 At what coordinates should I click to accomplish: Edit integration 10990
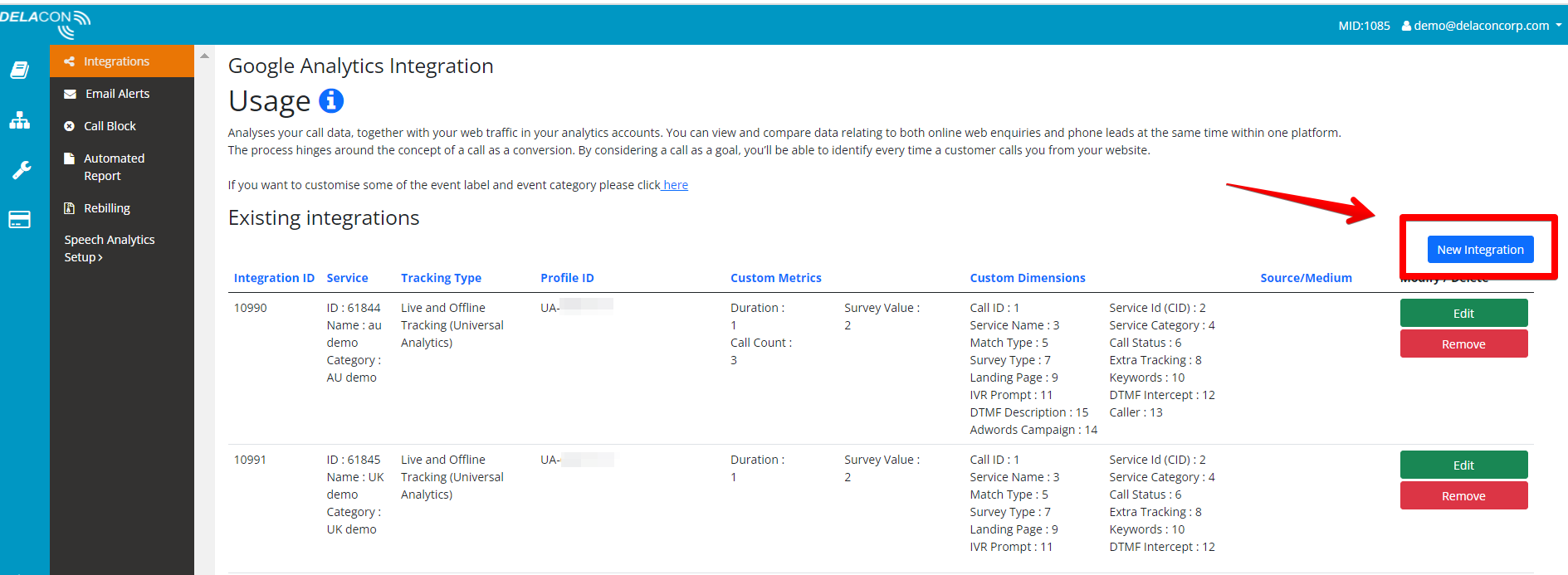(1463, 313)
